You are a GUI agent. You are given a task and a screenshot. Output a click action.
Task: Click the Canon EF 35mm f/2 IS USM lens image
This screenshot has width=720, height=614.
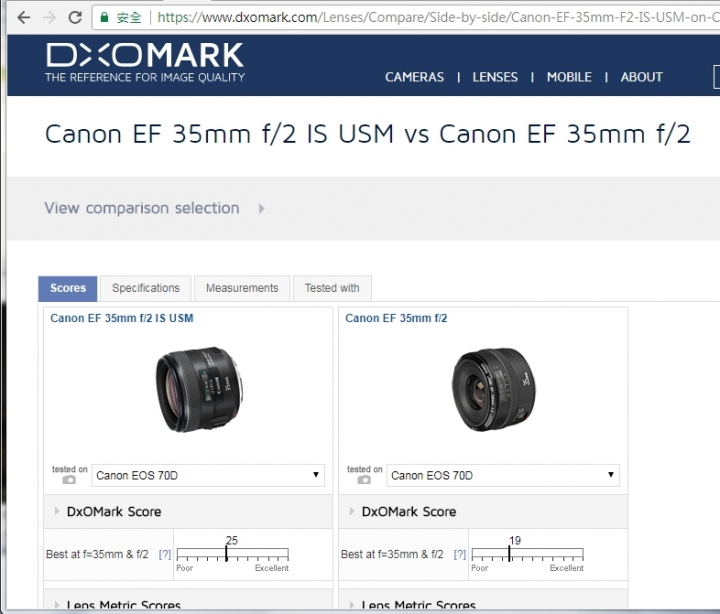199,389
